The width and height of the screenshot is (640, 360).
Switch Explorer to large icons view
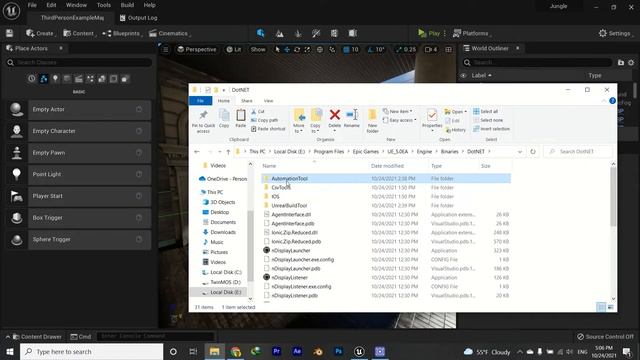pos(611,307)
